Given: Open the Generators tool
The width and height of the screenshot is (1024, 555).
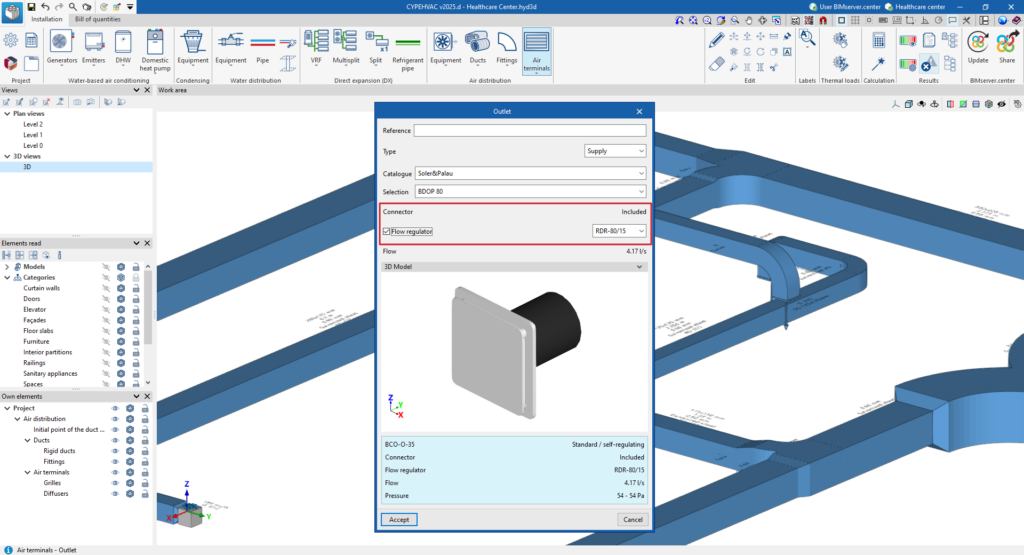Looking at the screenshot, I should tap(61, 47).
